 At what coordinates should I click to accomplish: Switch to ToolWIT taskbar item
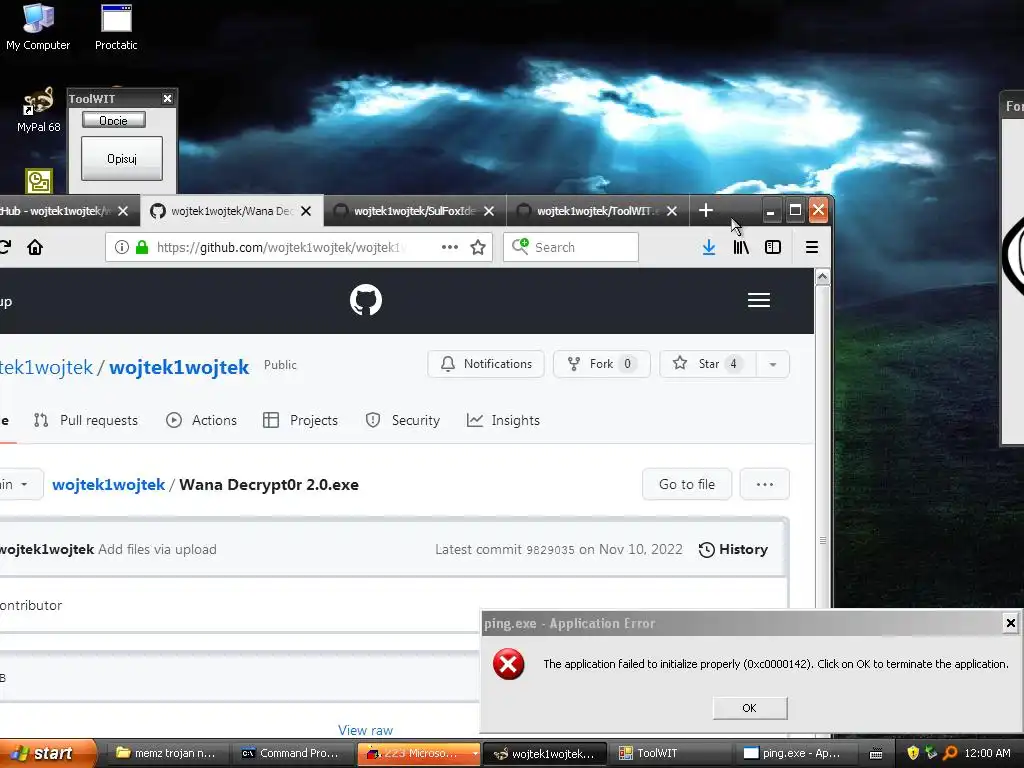(x=669, y=753)
